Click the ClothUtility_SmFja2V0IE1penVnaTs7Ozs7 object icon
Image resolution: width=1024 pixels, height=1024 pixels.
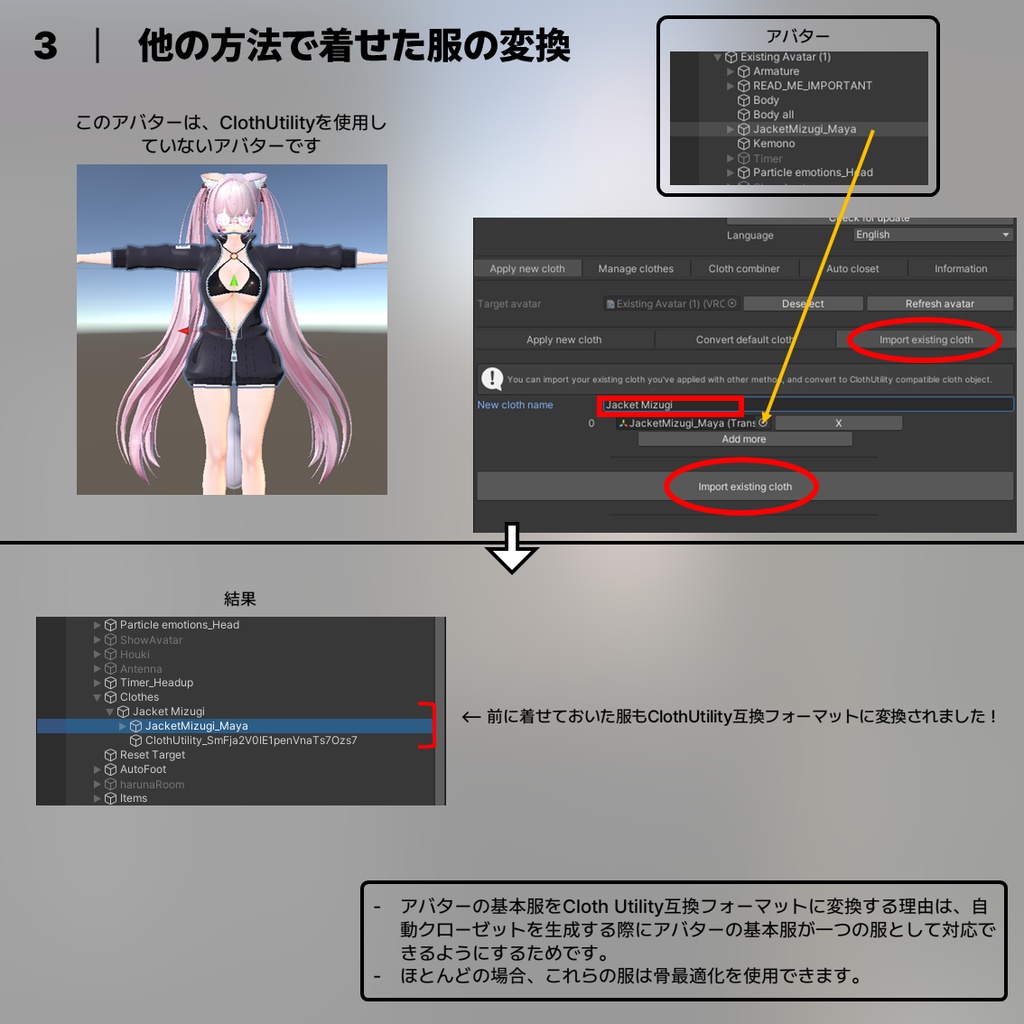click(x=134, y=740)
